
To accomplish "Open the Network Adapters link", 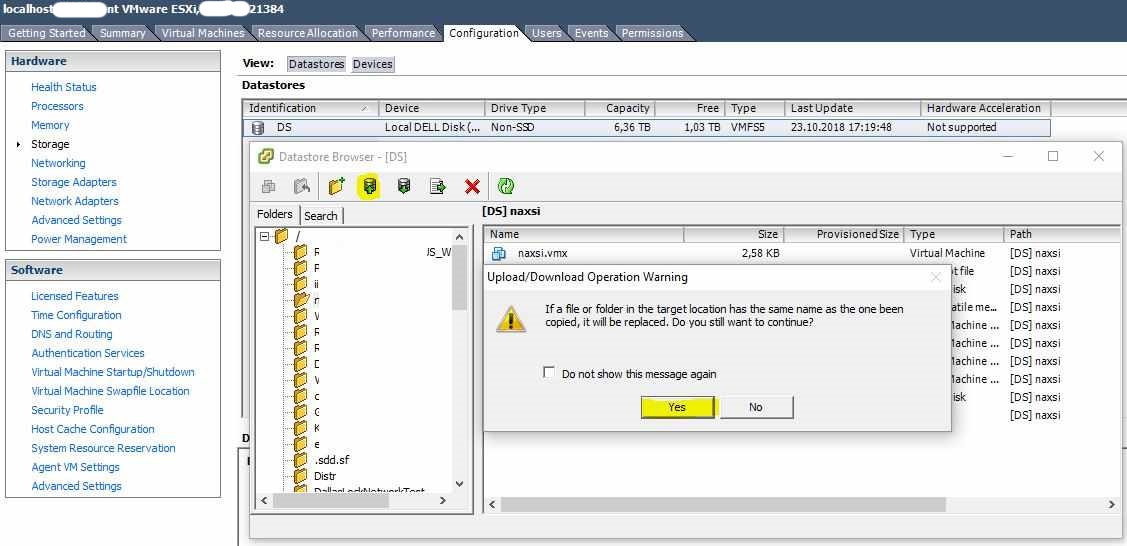I will 75,201.
